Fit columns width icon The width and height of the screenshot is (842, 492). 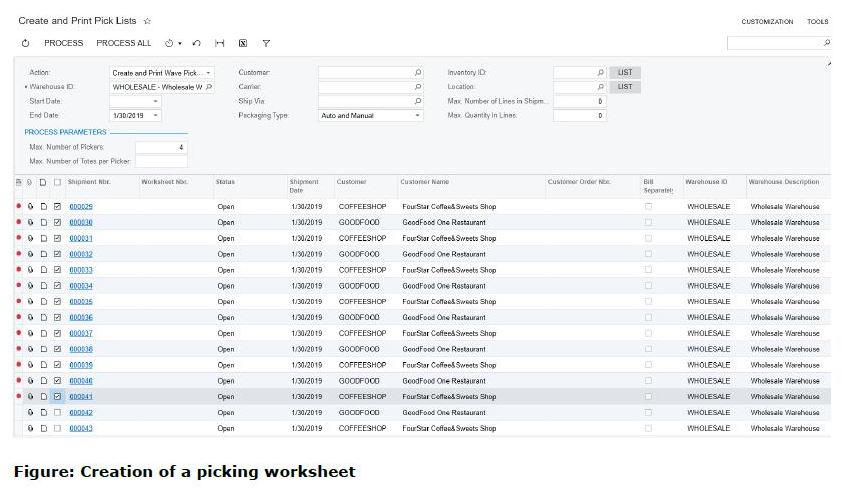[x=220, y=43]
